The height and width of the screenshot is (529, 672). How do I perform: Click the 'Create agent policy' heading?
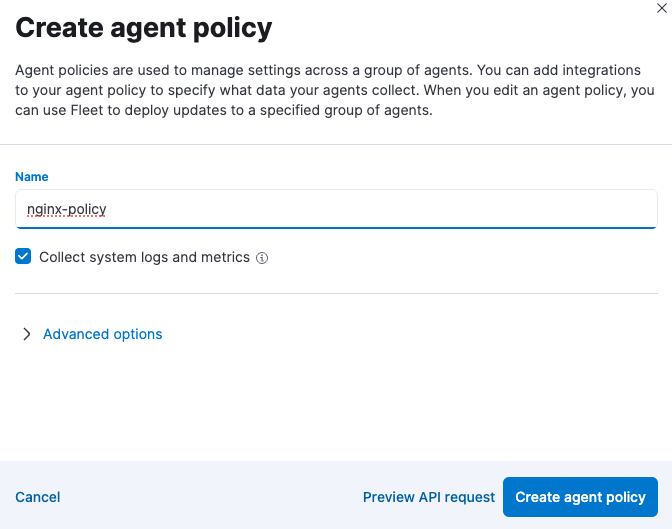[143, 27]
